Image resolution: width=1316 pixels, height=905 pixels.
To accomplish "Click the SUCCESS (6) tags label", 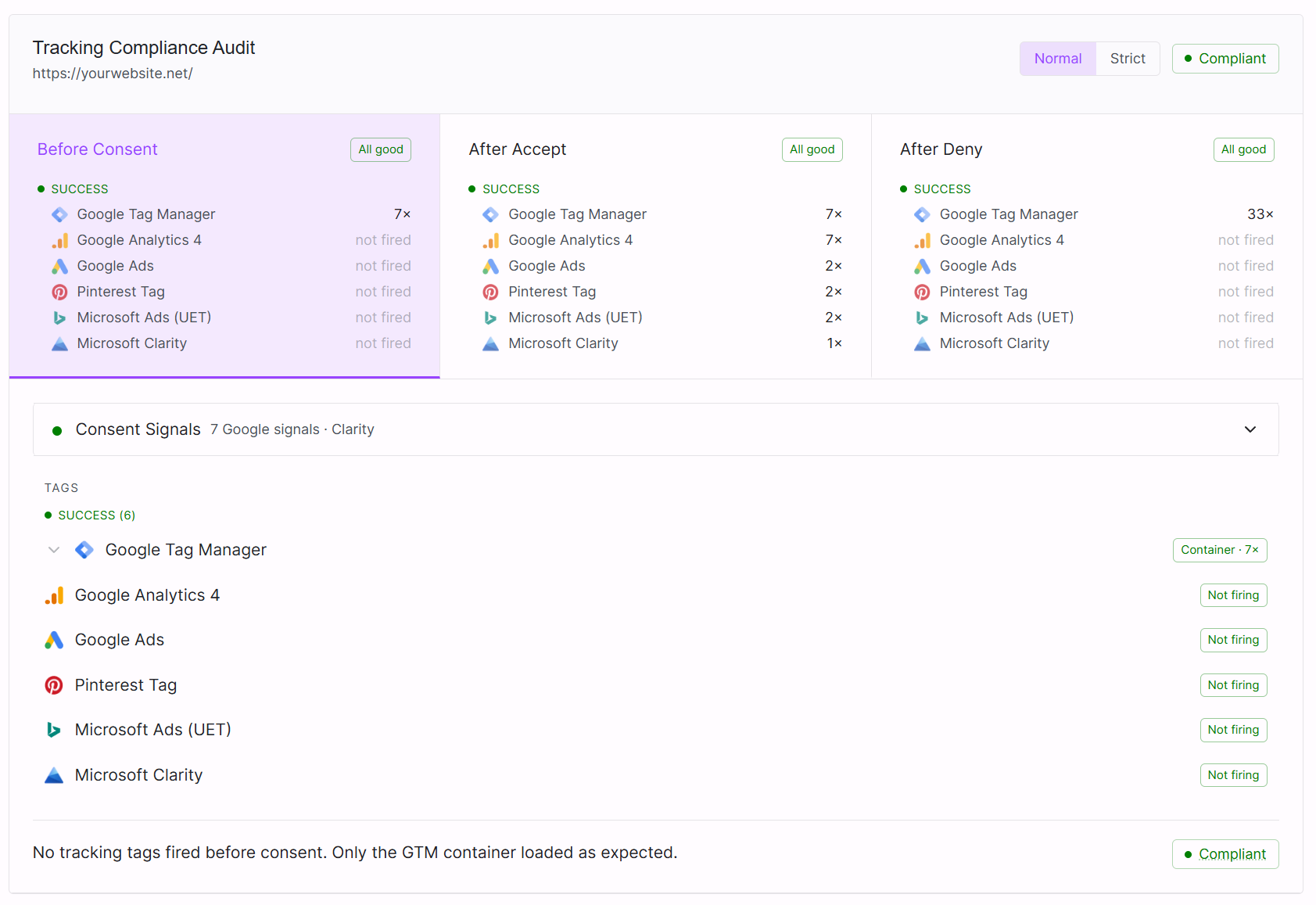I will click(97, 515).
